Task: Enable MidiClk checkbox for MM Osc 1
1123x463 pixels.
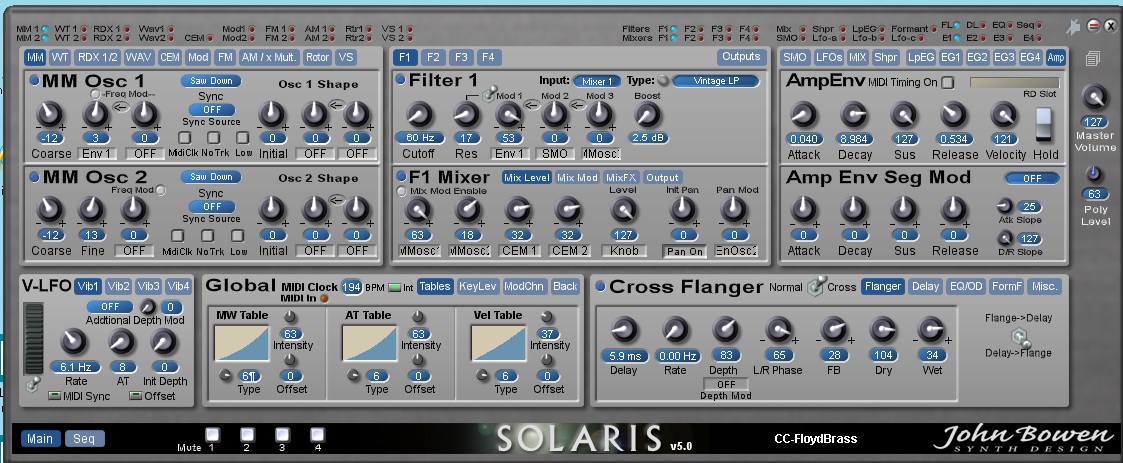Action: coord(184,138)
